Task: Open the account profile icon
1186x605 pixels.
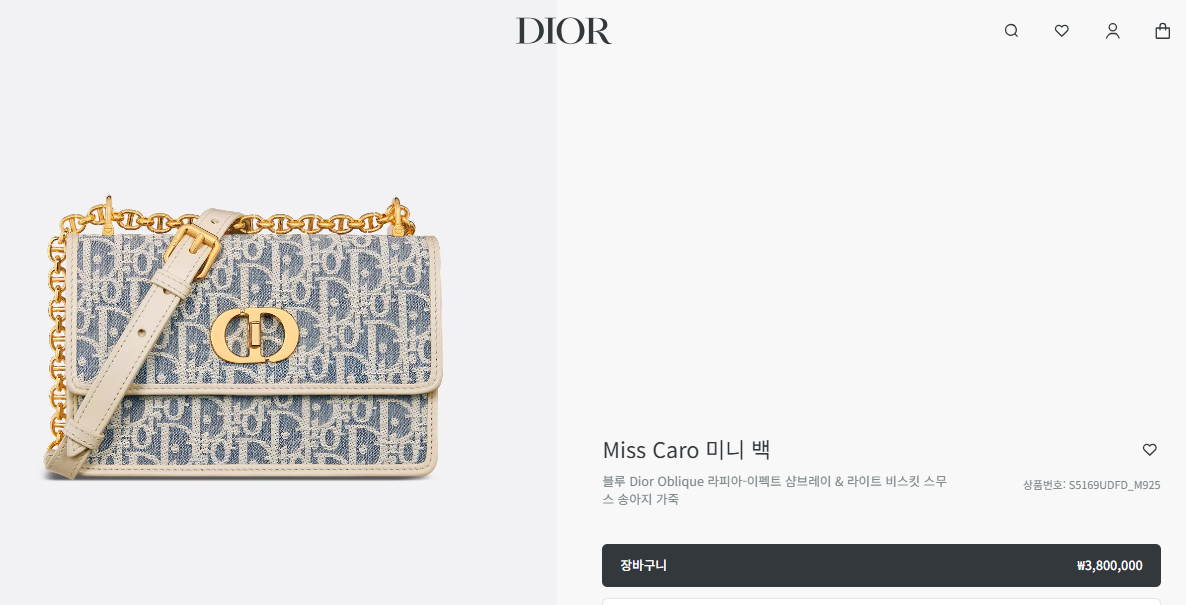Action: [x=1113, y=31]
